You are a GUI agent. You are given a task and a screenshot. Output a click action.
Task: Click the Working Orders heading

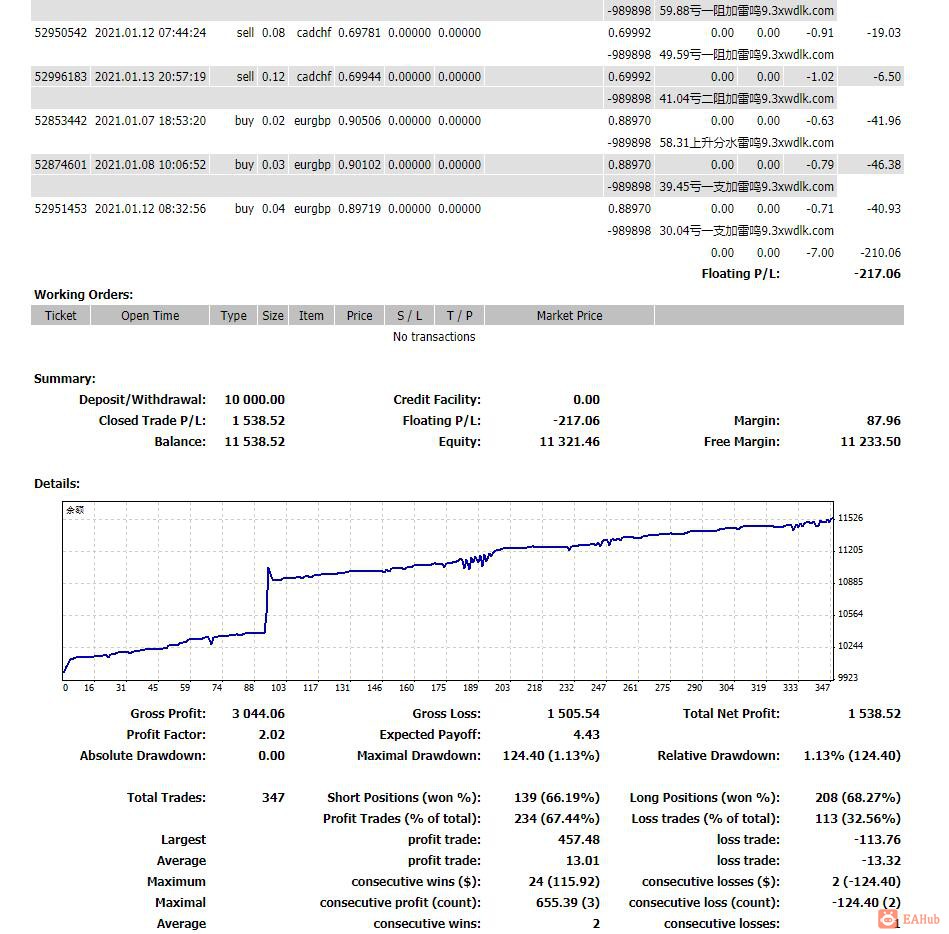(x=84, y=295)
